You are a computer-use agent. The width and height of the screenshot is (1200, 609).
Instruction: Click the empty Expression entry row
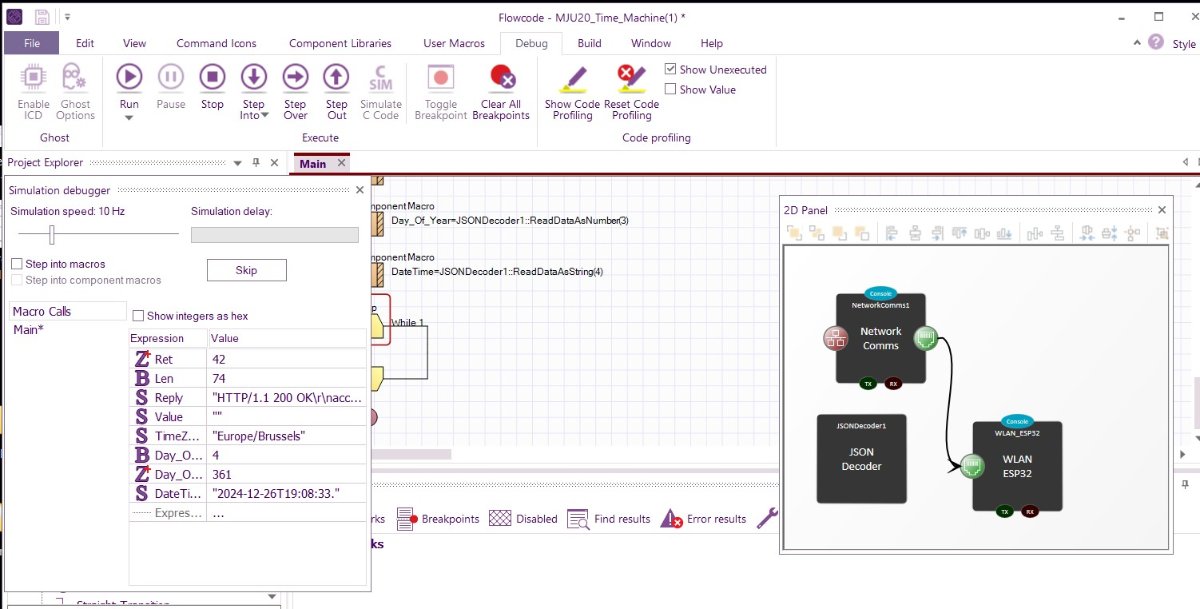click(x=250, y=513)
